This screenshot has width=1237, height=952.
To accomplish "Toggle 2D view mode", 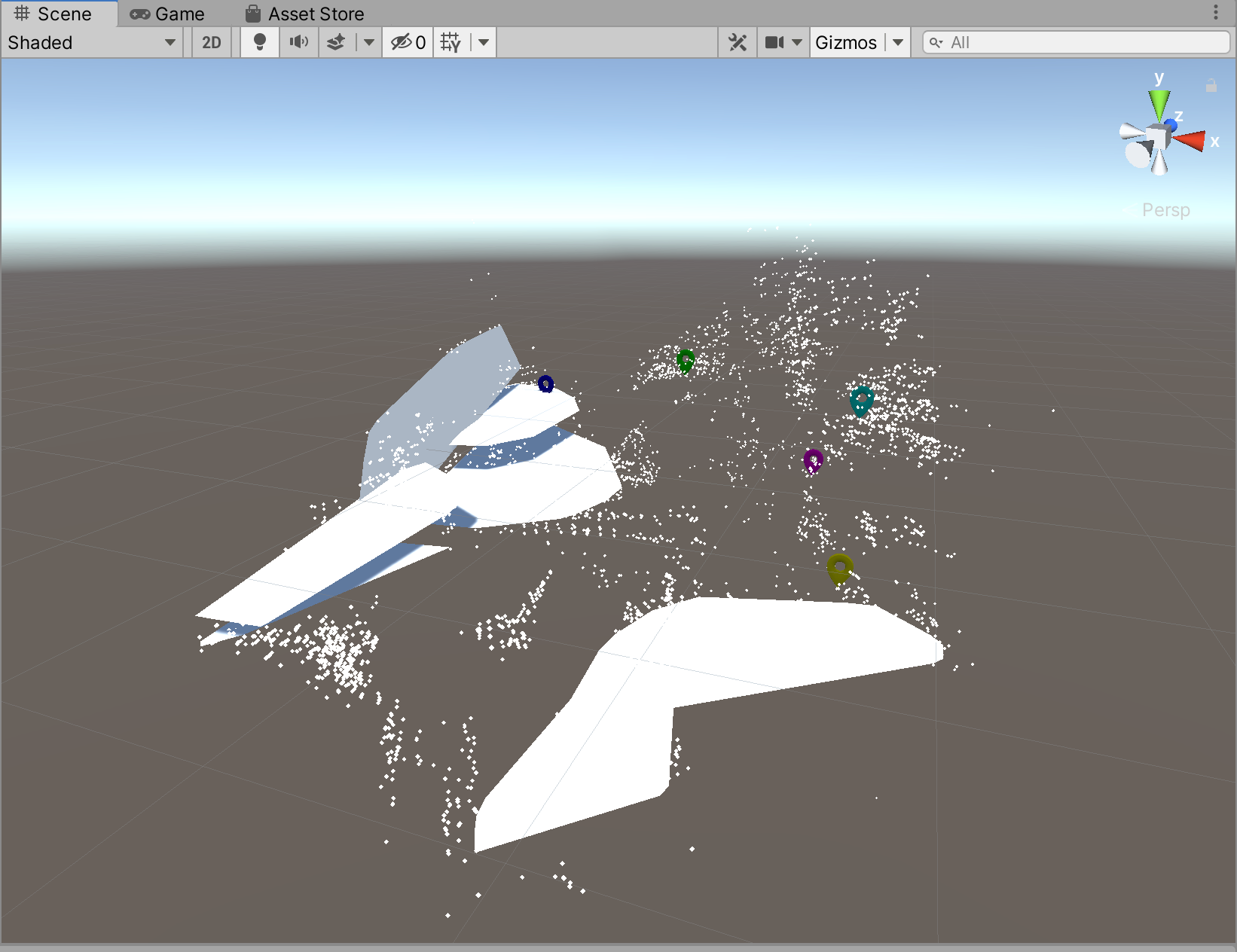I will [212, 42].
